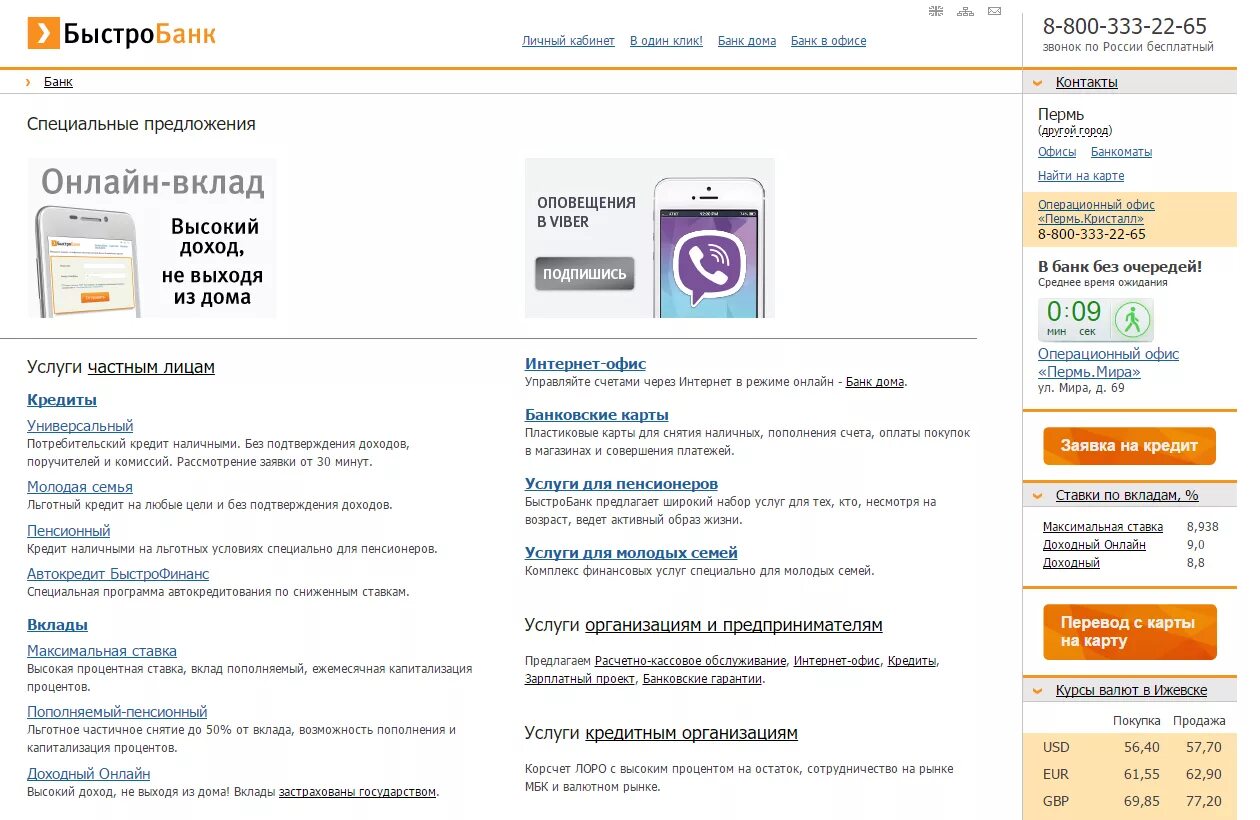
Task: Go to Банк в офисе navigation
Action: click(828, 41)
